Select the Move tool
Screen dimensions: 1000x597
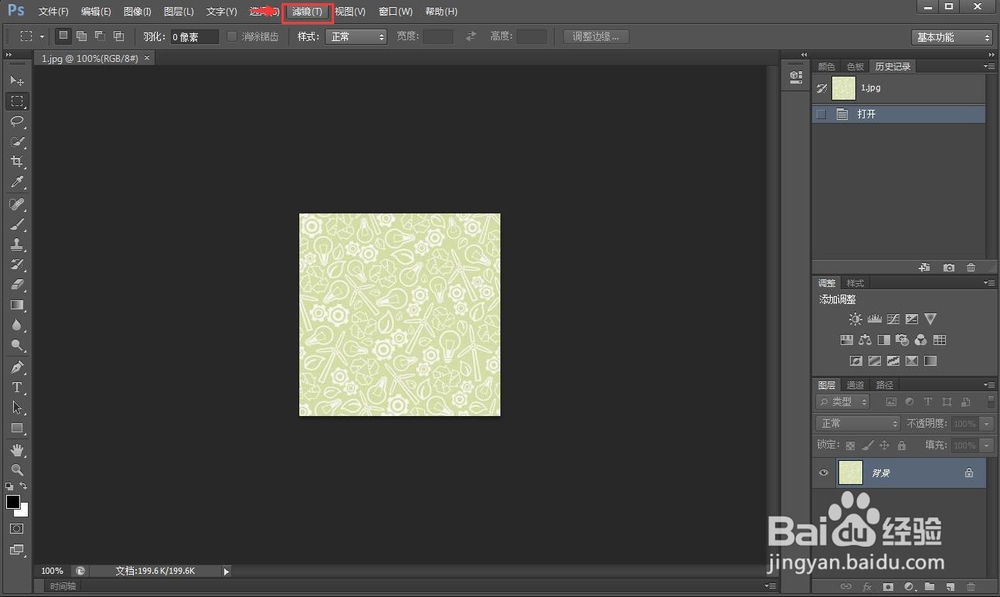coord(17,81)
